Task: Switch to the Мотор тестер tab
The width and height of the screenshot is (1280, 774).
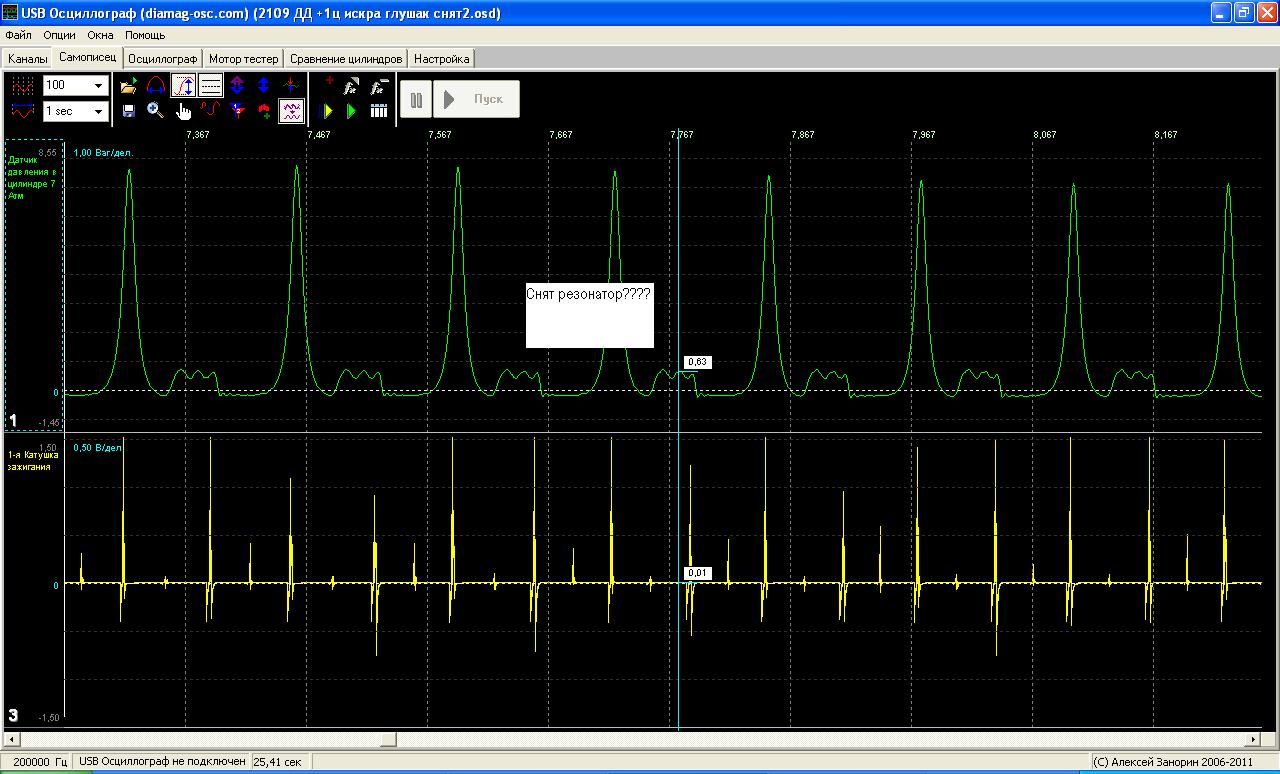Action: pyautogui.click(x=244, y=59)
